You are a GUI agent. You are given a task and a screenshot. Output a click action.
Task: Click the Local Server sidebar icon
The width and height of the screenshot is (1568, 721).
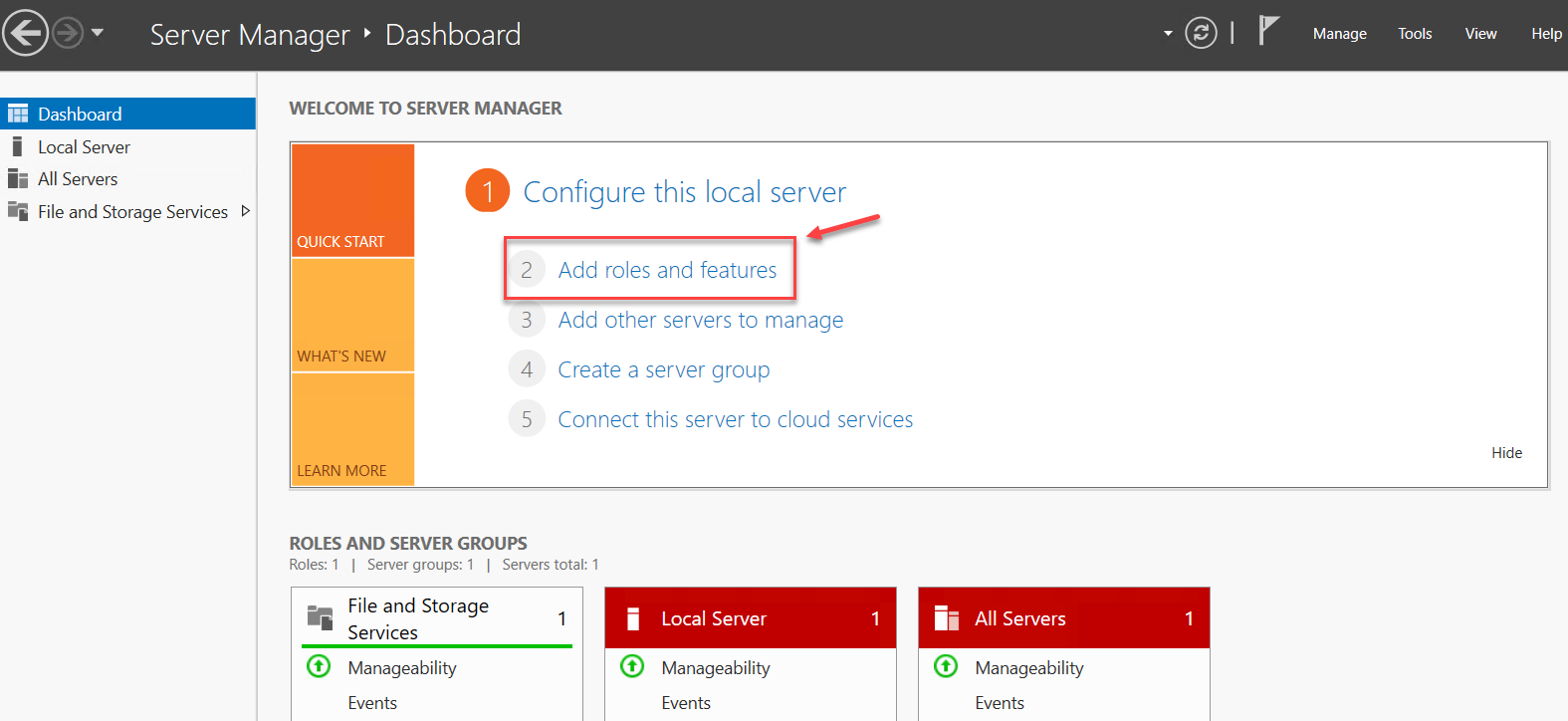click(x=17, y=146)
